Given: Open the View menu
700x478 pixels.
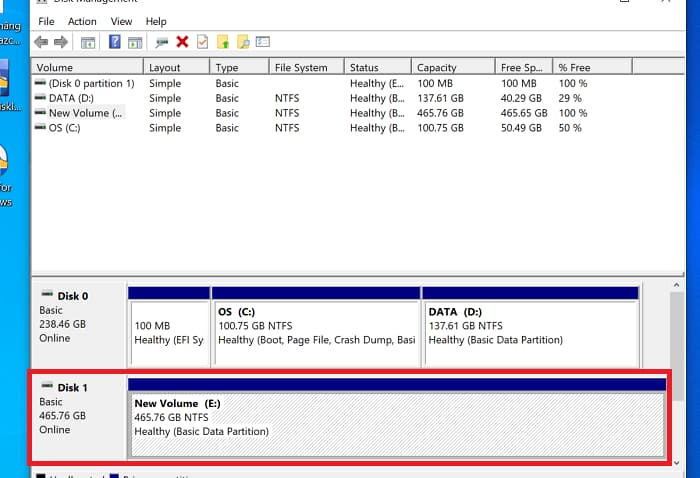Looking at the screenshot, I should pos(121,21).
